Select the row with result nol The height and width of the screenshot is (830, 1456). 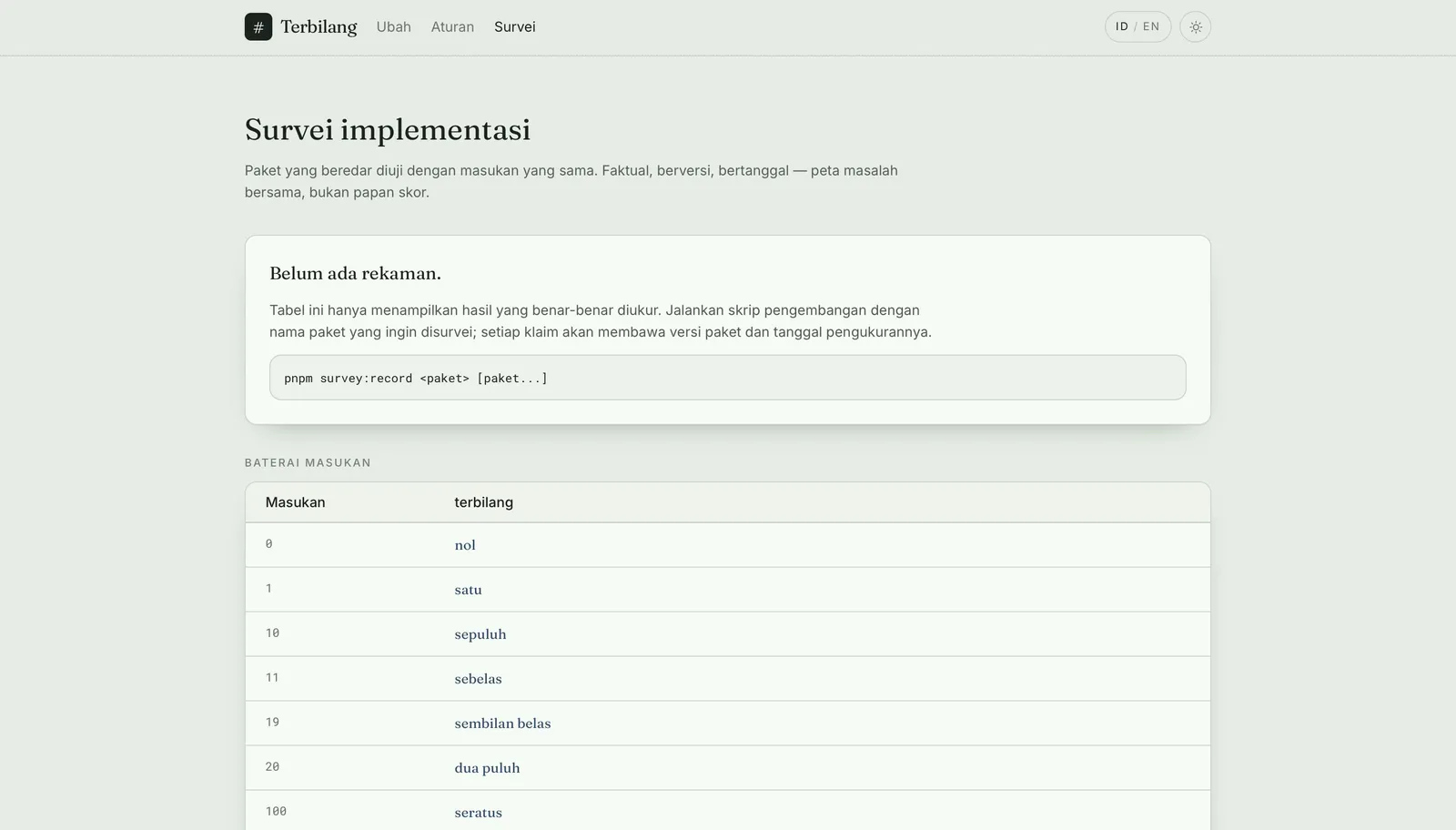[x=728, y=545]
